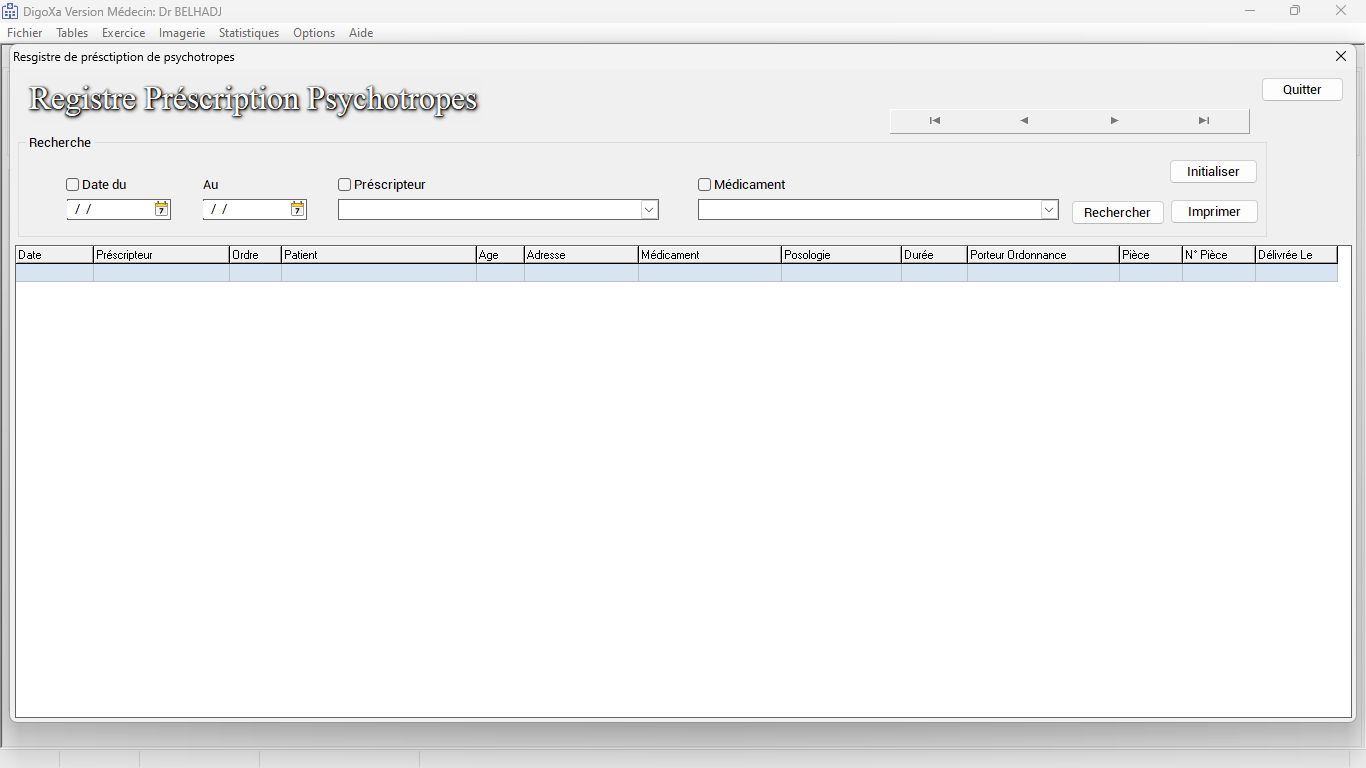Open the Statistiques menu
This screenshot has width=1366, height=768.
click(249, 33)
